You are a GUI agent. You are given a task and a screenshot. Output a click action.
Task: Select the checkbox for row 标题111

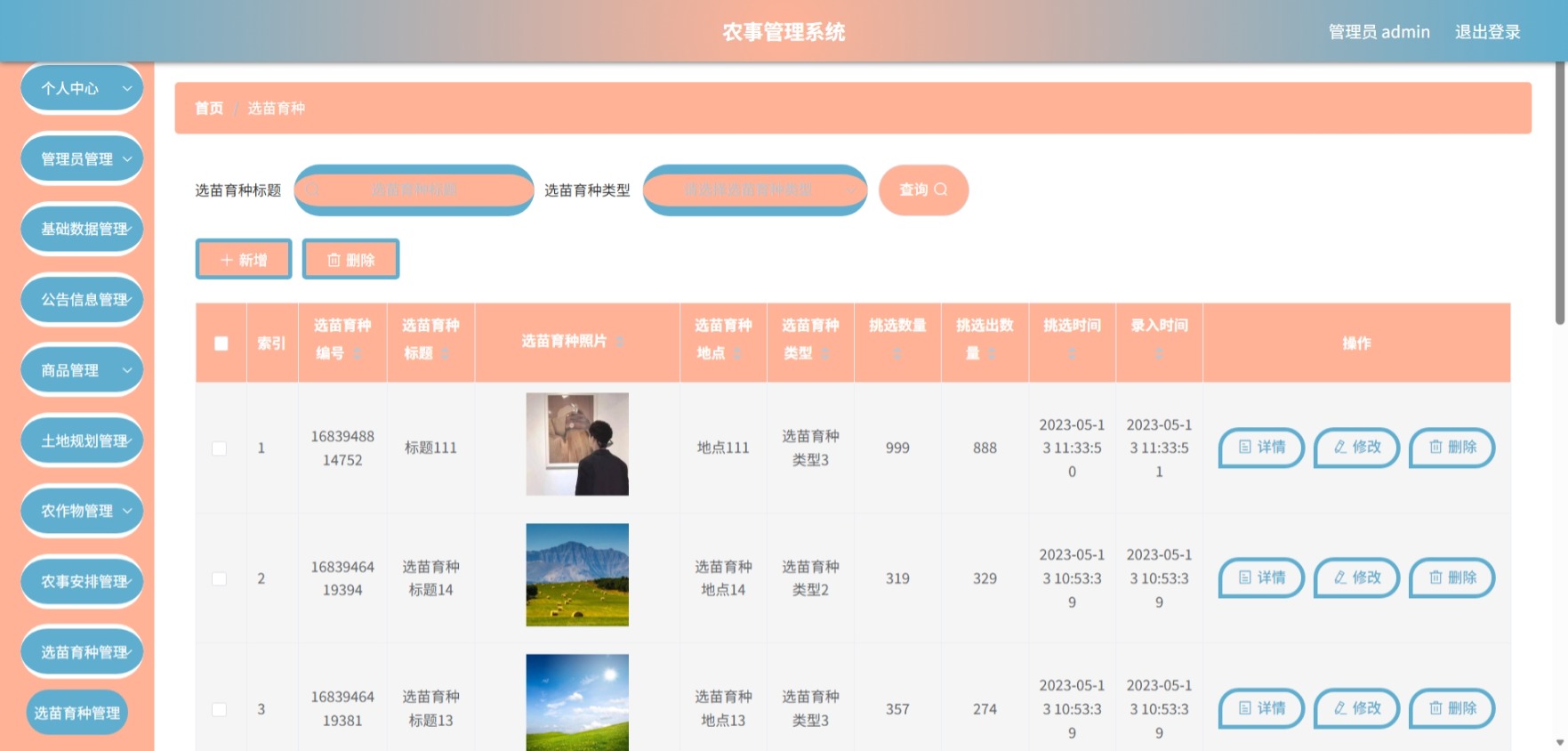pos(219,448)
